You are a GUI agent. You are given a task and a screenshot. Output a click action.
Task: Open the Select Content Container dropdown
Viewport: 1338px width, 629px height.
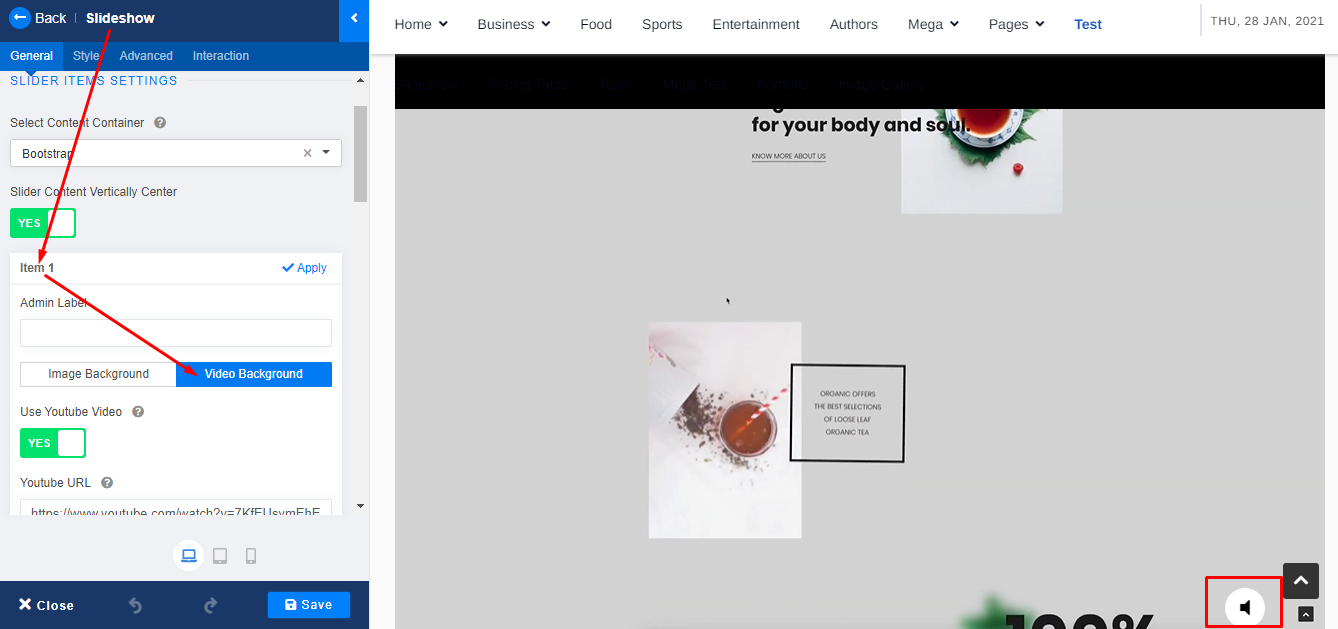[176, 153]
